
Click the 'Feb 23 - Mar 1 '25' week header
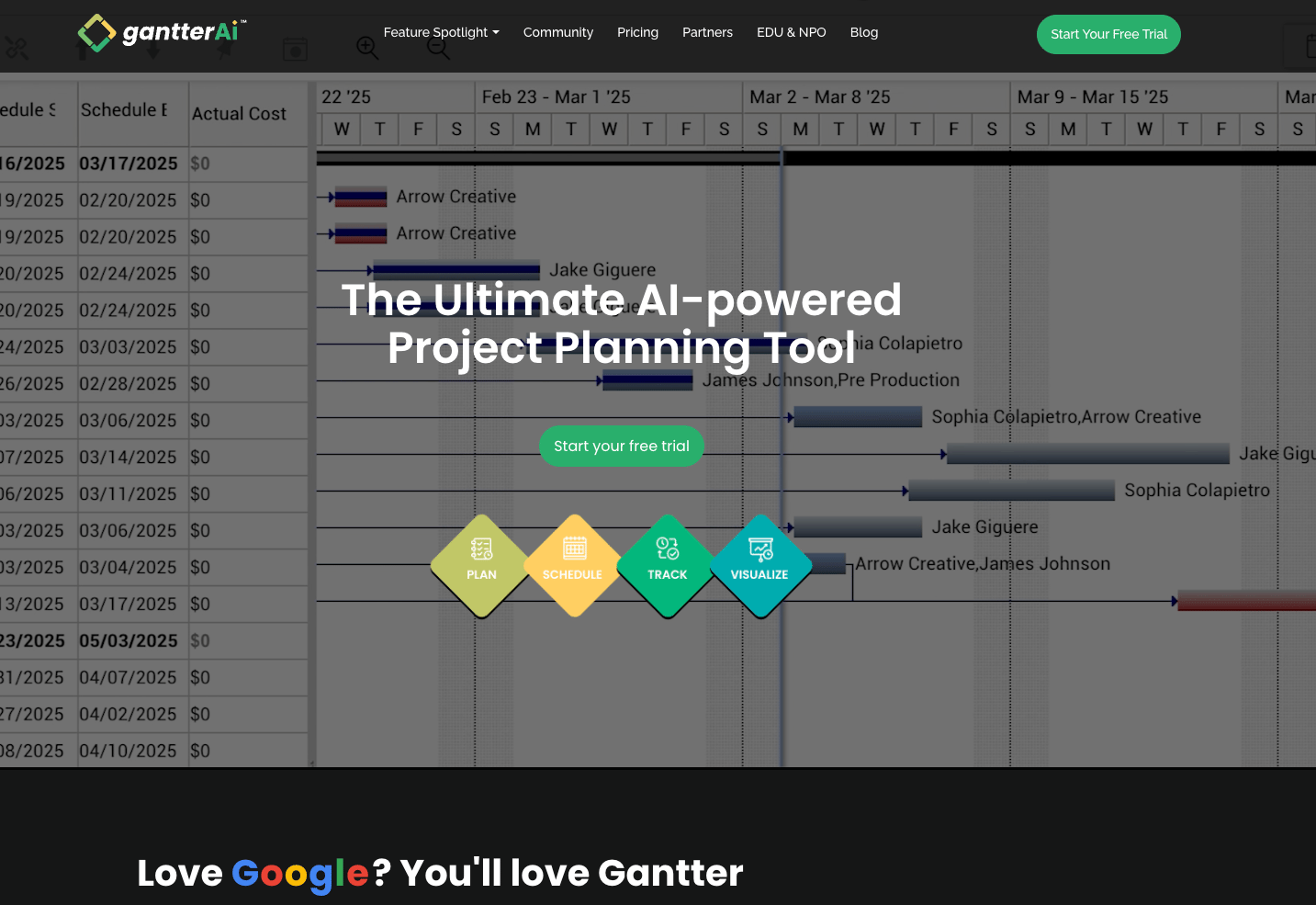point(557,96)
